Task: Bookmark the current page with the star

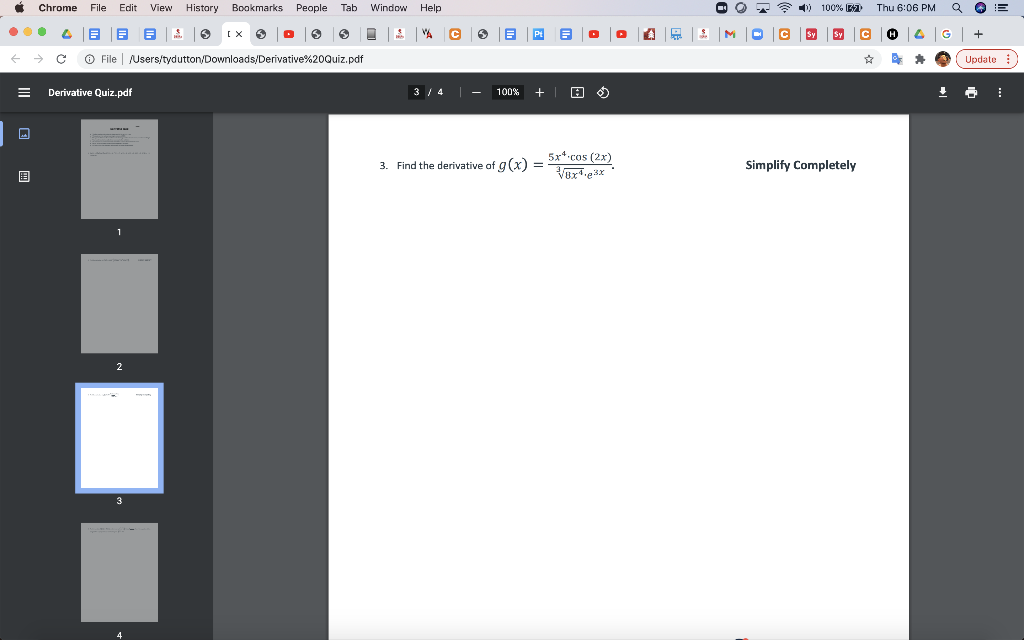Action: [870, 59]
